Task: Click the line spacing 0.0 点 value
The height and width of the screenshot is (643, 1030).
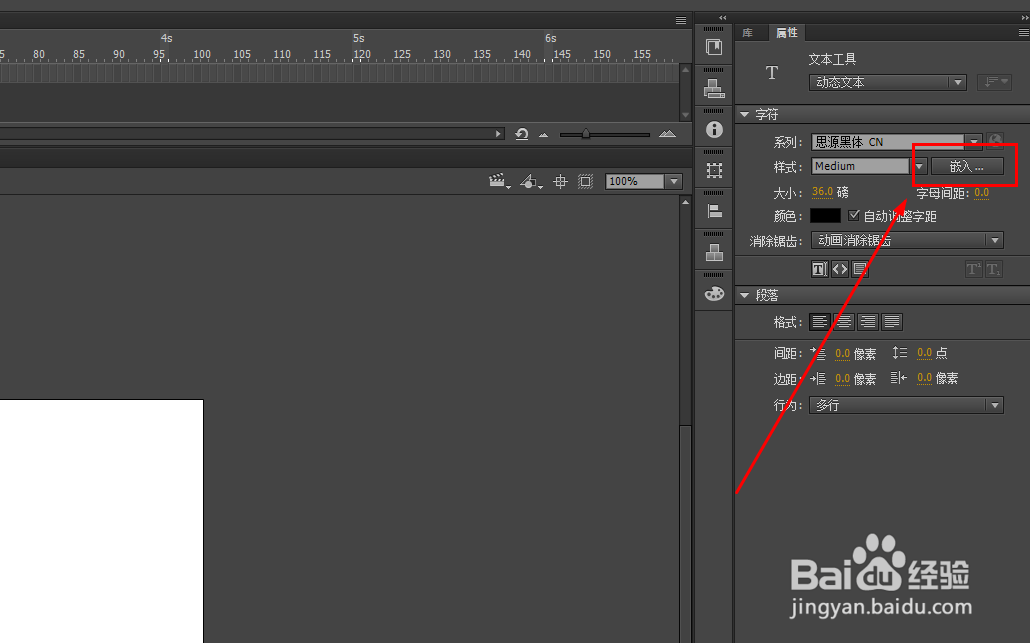Action: pyautogui.click(x=924, y=353)
